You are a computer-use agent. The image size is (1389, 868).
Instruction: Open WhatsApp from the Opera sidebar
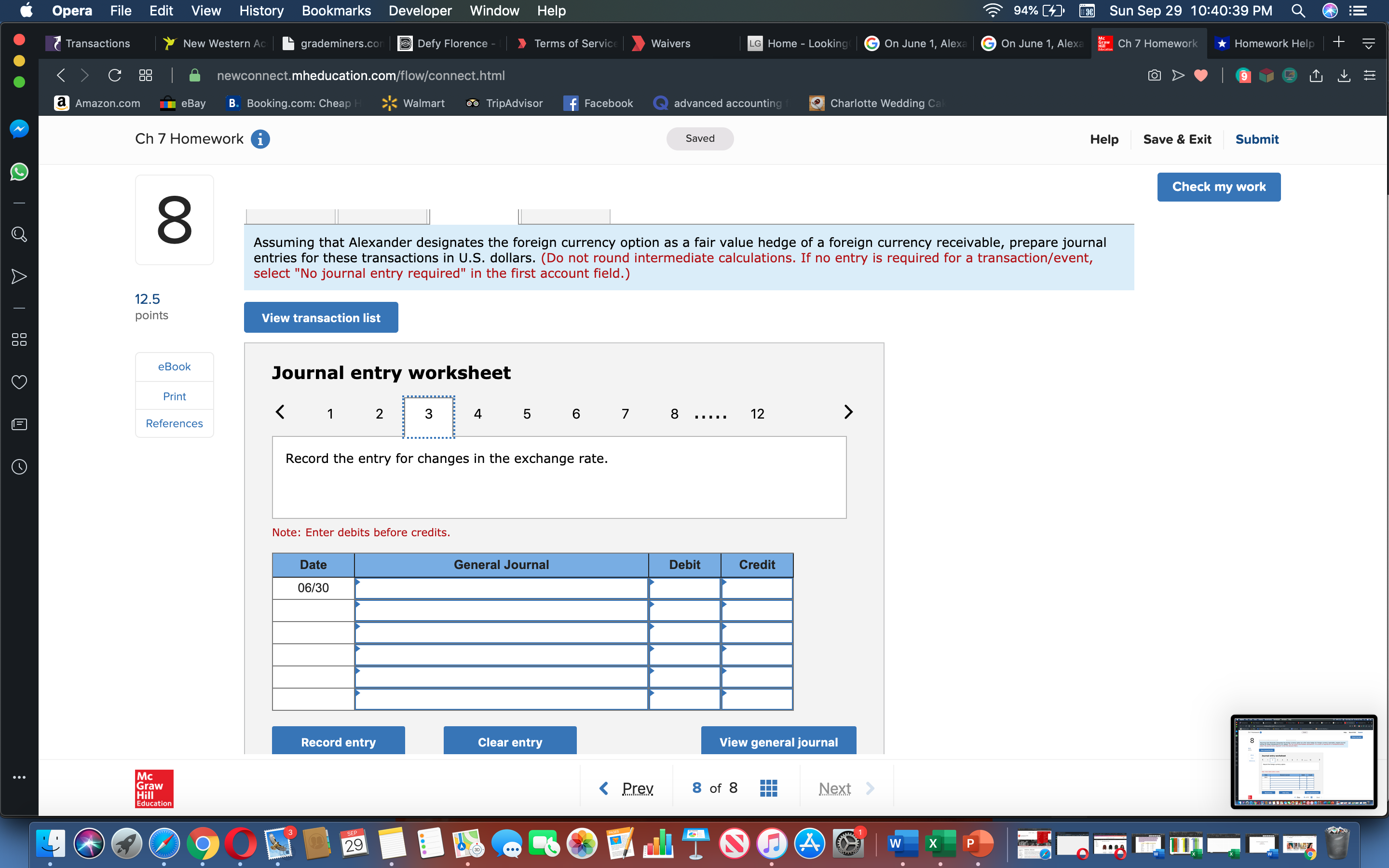19,172
